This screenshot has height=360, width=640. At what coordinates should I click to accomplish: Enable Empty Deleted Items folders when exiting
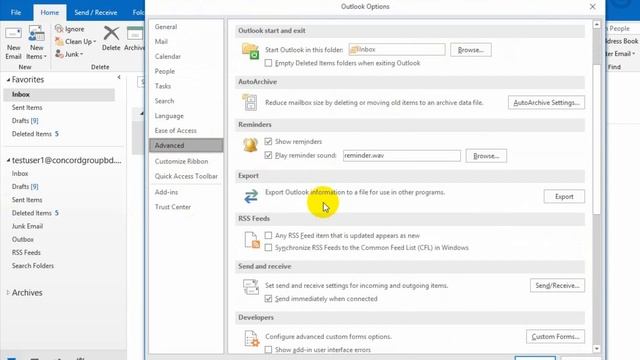pos(268,63)
